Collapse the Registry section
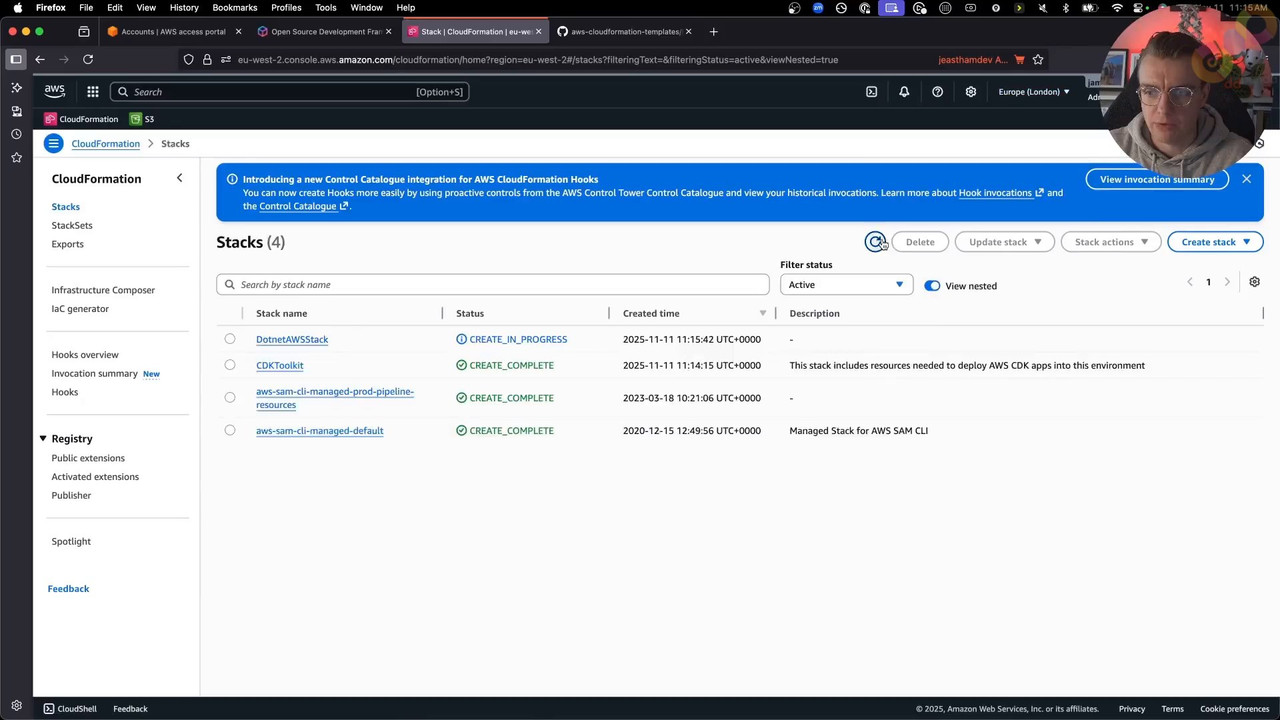 pos(43,439)
